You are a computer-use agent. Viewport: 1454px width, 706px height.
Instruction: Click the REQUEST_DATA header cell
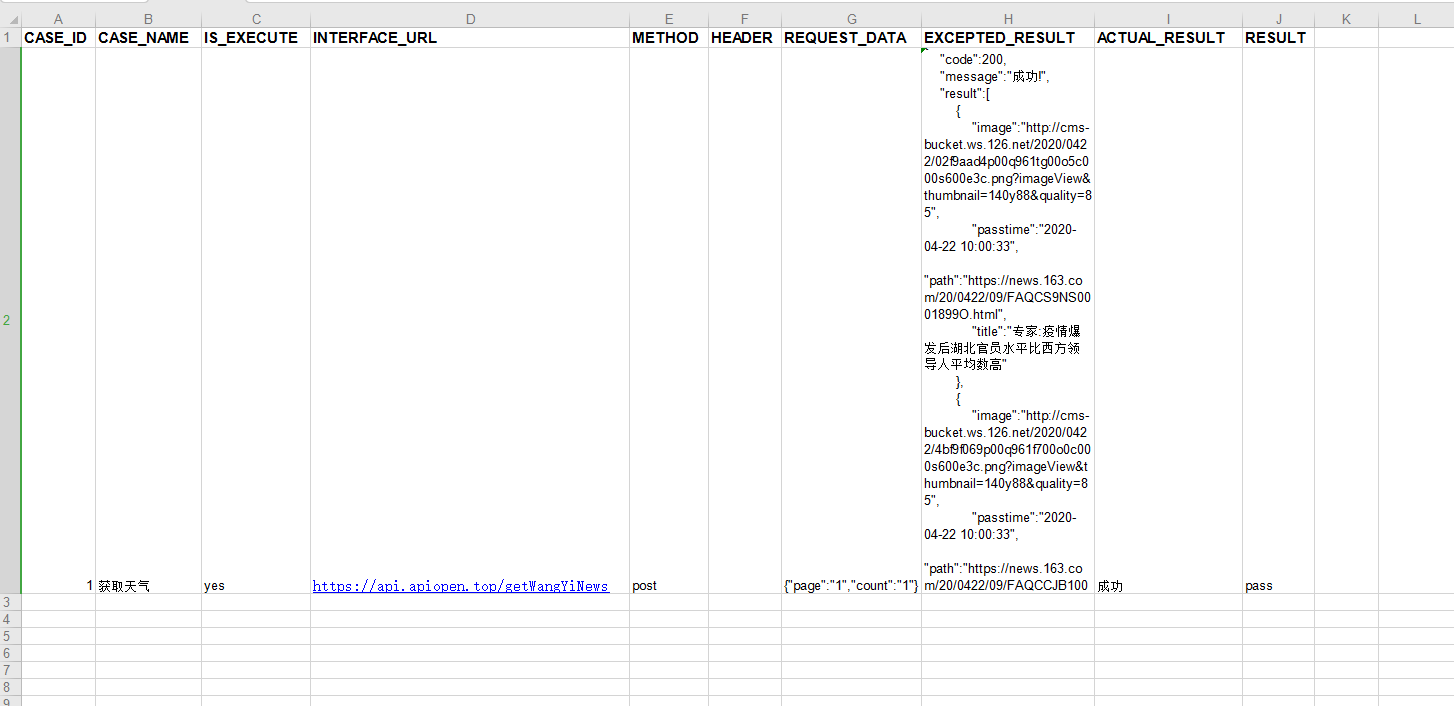tap(851, 37)
